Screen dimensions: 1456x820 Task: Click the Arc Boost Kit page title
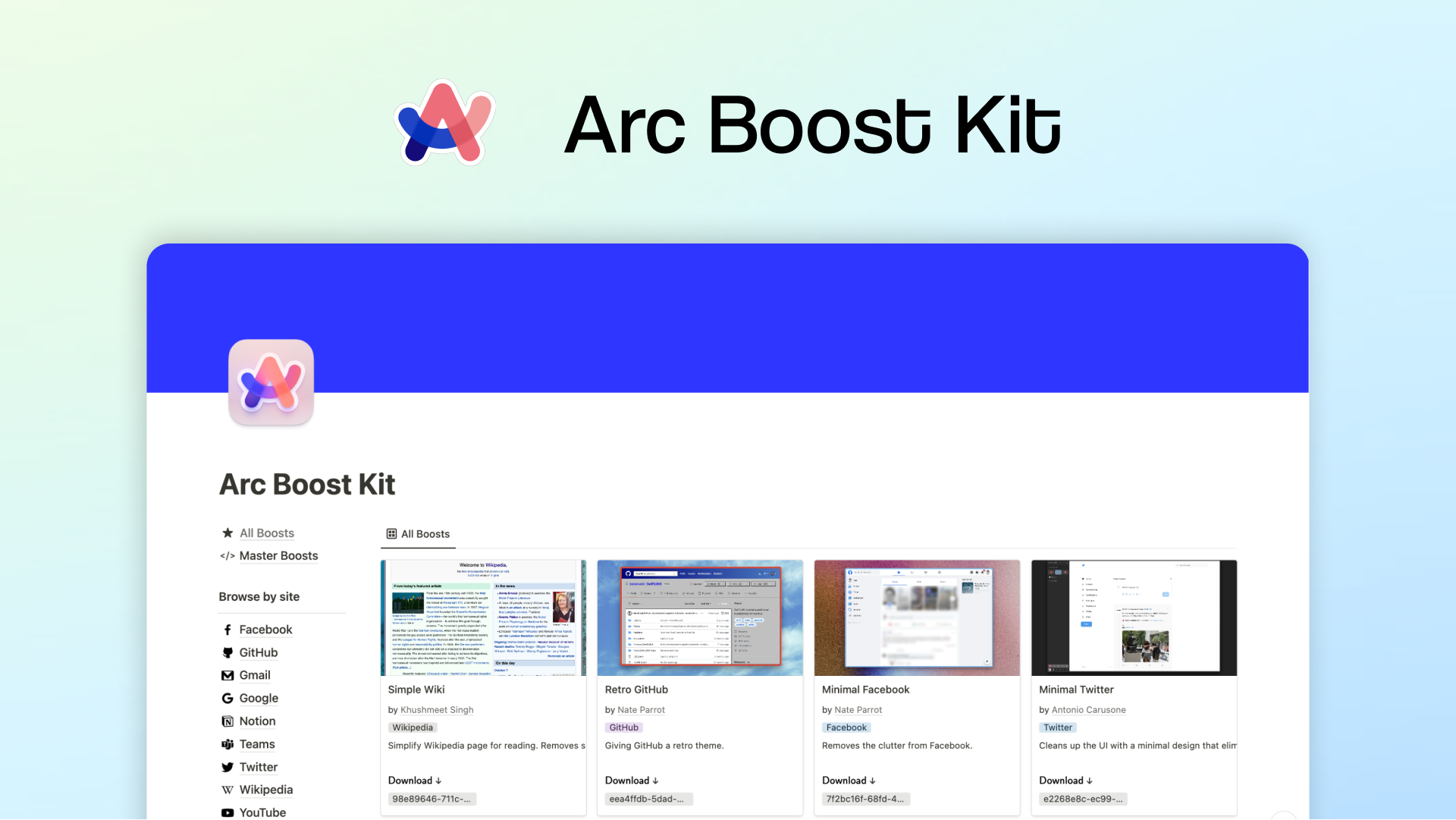(x=307, y=485)
